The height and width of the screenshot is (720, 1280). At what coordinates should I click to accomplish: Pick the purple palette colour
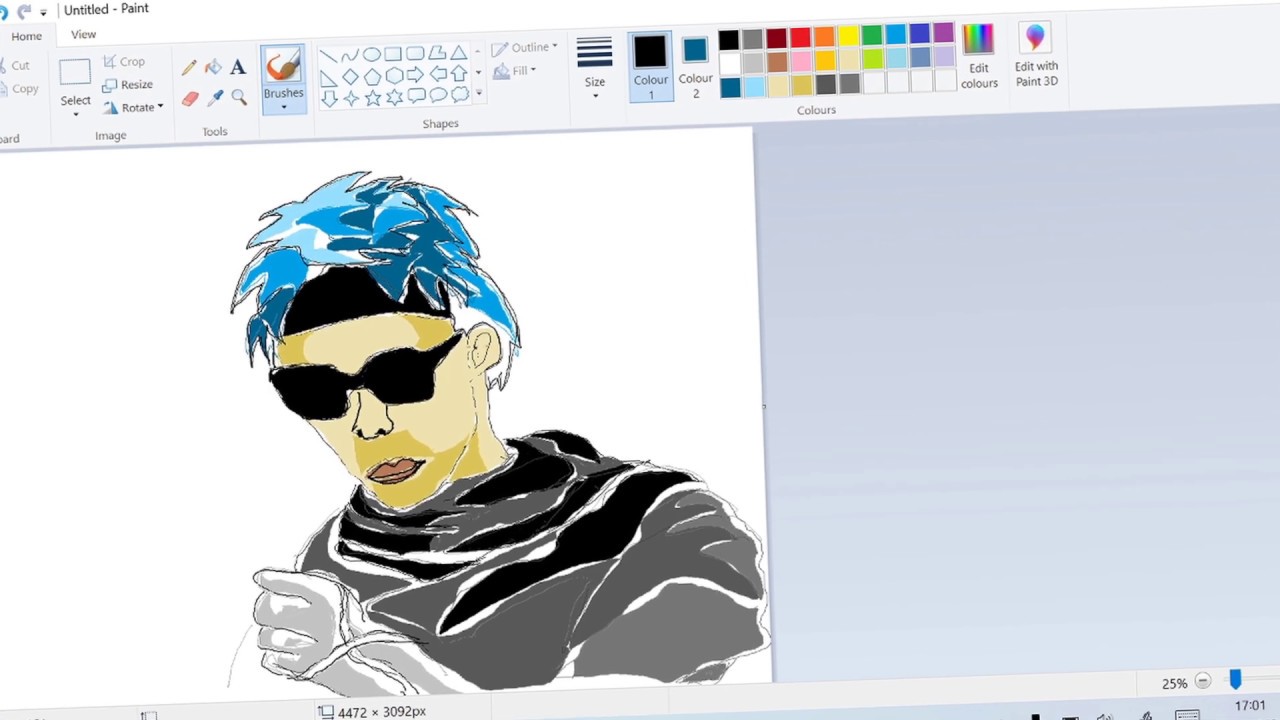coord(944,33)
